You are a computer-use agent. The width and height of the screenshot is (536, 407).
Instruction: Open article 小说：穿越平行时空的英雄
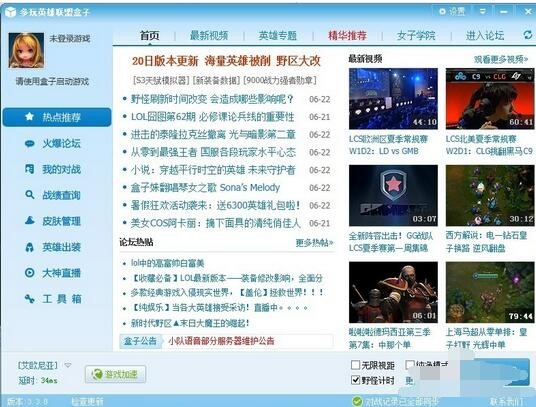tap(213, 170)
